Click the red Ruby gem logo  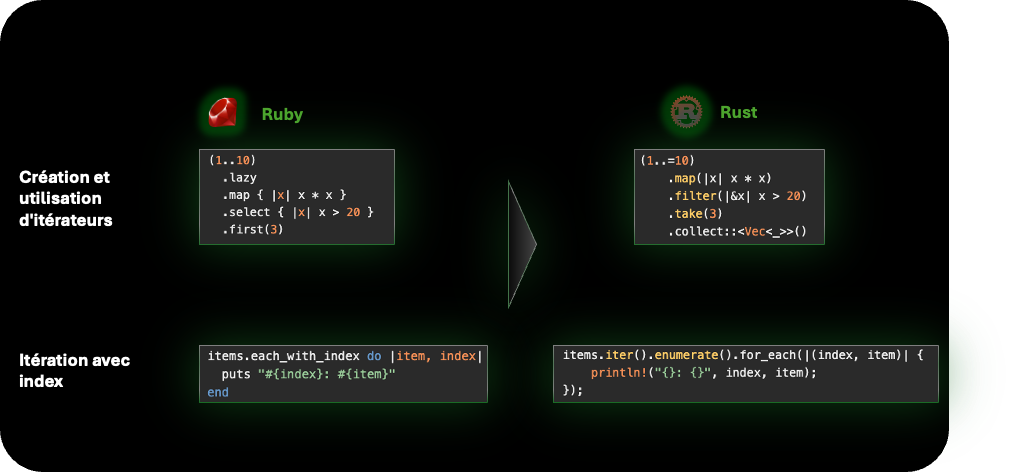(223, 113)
